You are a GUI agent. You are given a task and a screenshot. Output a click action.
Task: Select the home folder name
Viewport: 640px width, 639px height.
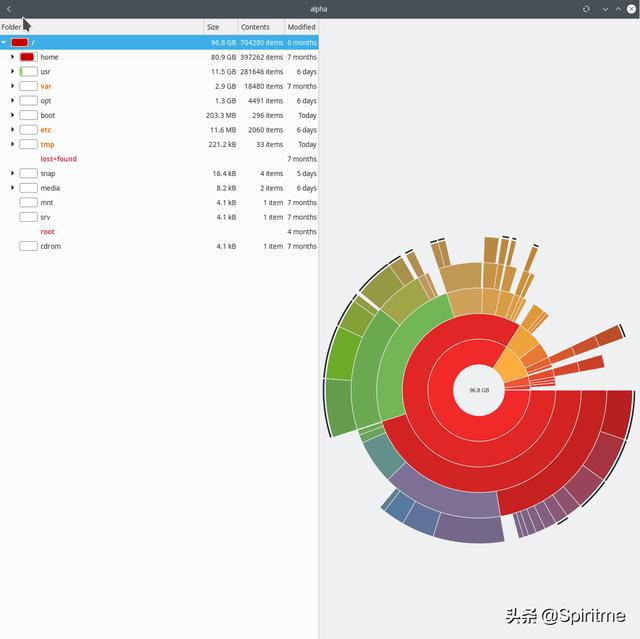click(49, 57)
